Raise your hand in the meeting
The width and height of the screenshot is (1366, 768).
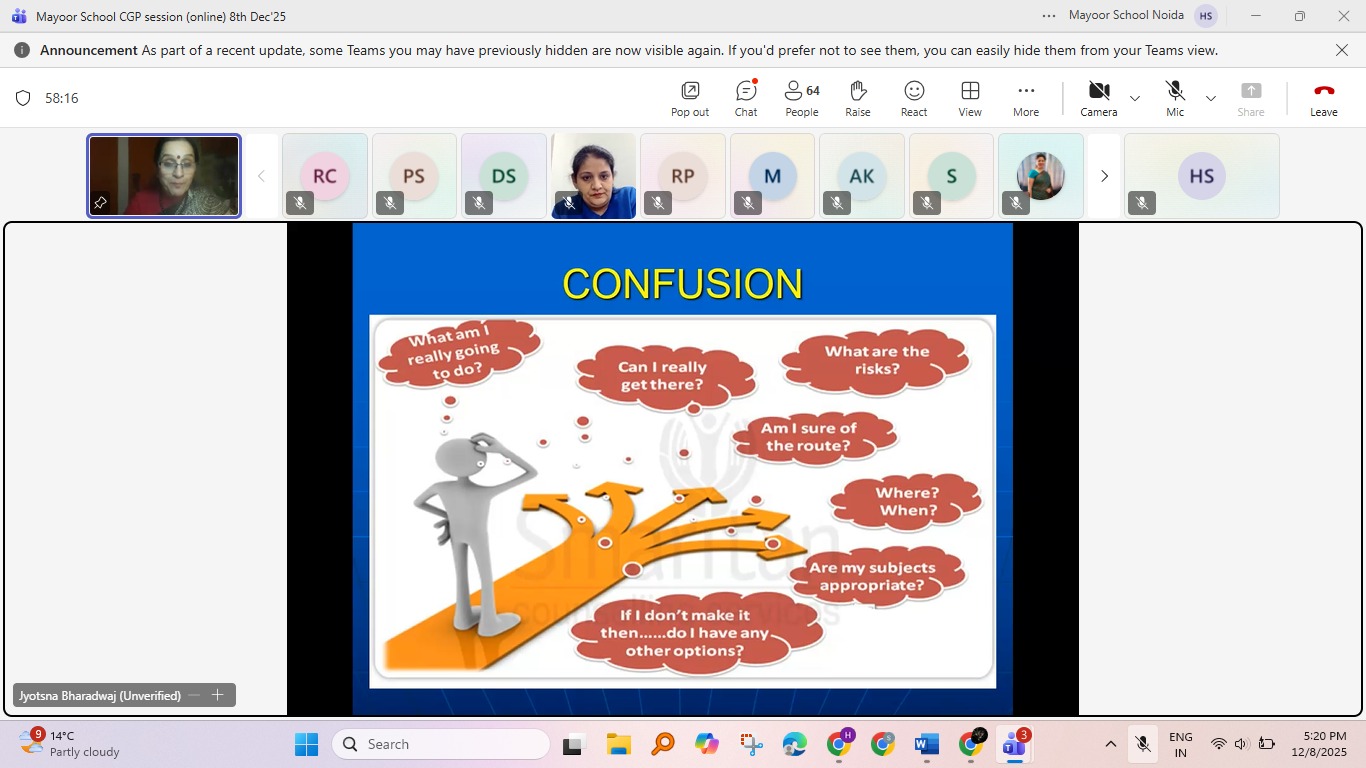(857, 97)
